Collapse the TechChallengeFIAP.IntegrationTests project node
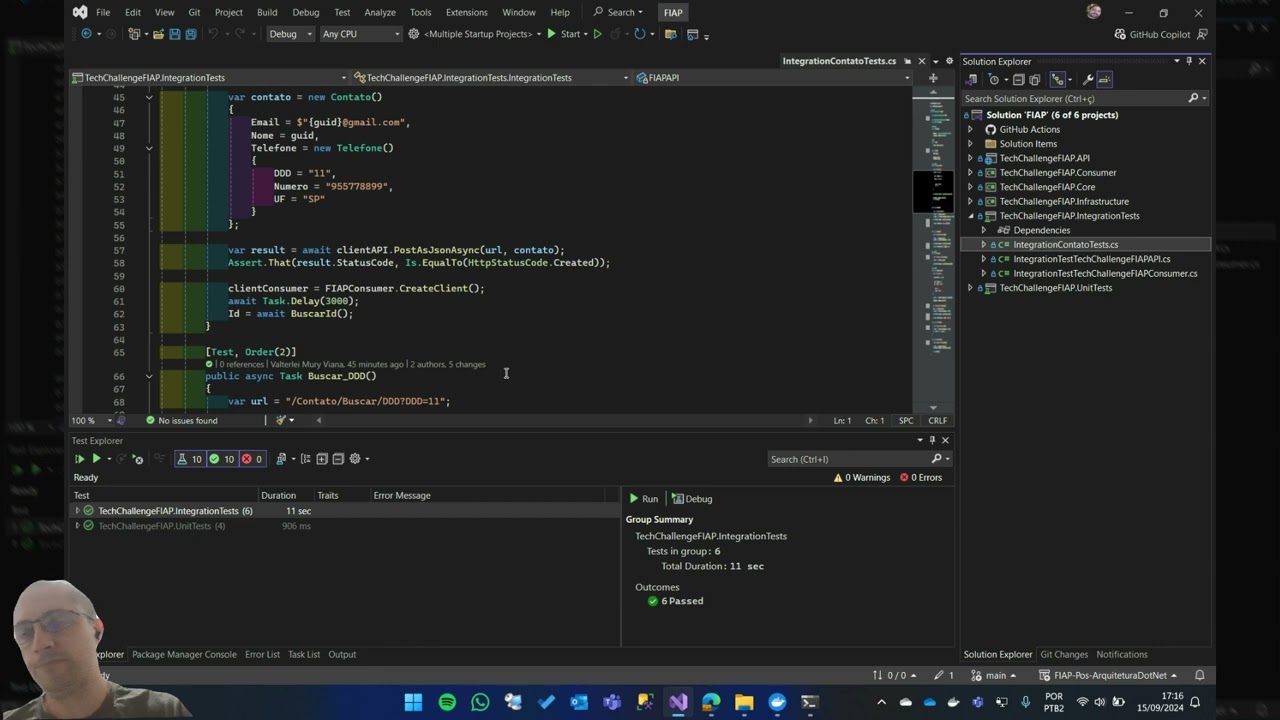The image size is (1280, 720). click(x=970, y=216)
